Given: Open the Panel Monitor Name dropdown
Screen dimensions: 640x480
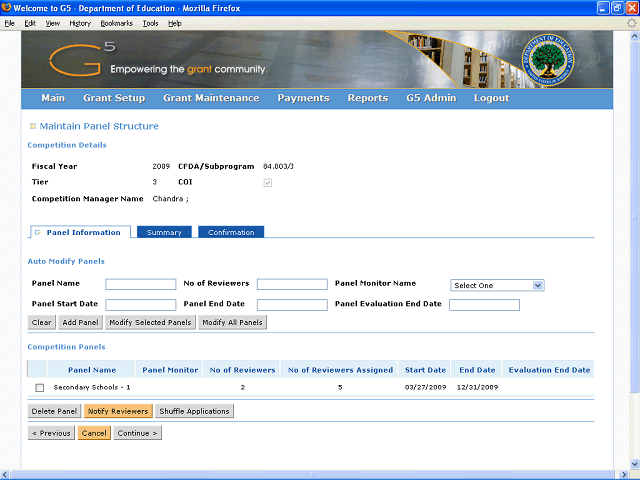Looking at the screenshot, I should (x=497, y=285).
